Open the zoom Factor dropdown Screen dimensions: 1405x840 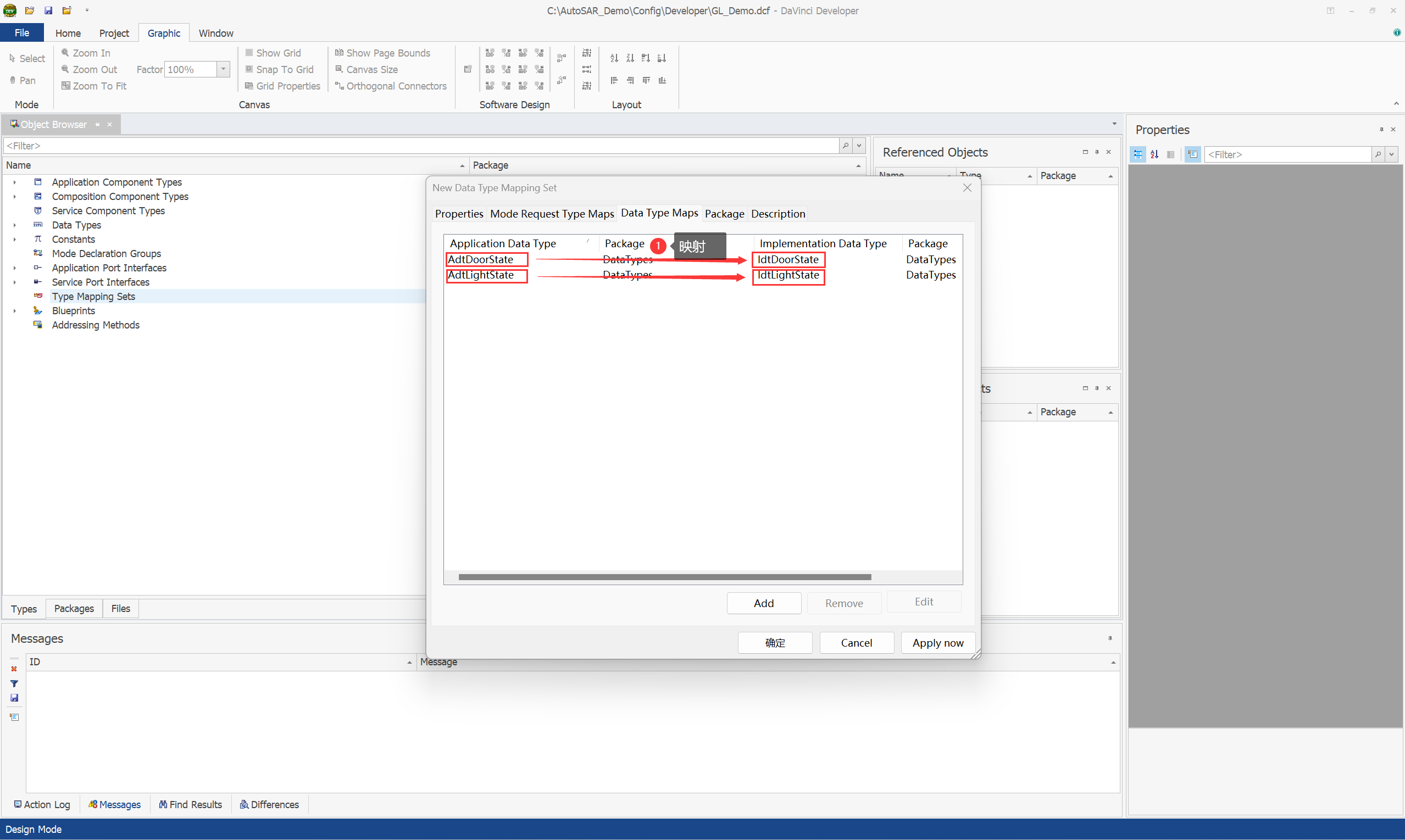coord(224,69)
